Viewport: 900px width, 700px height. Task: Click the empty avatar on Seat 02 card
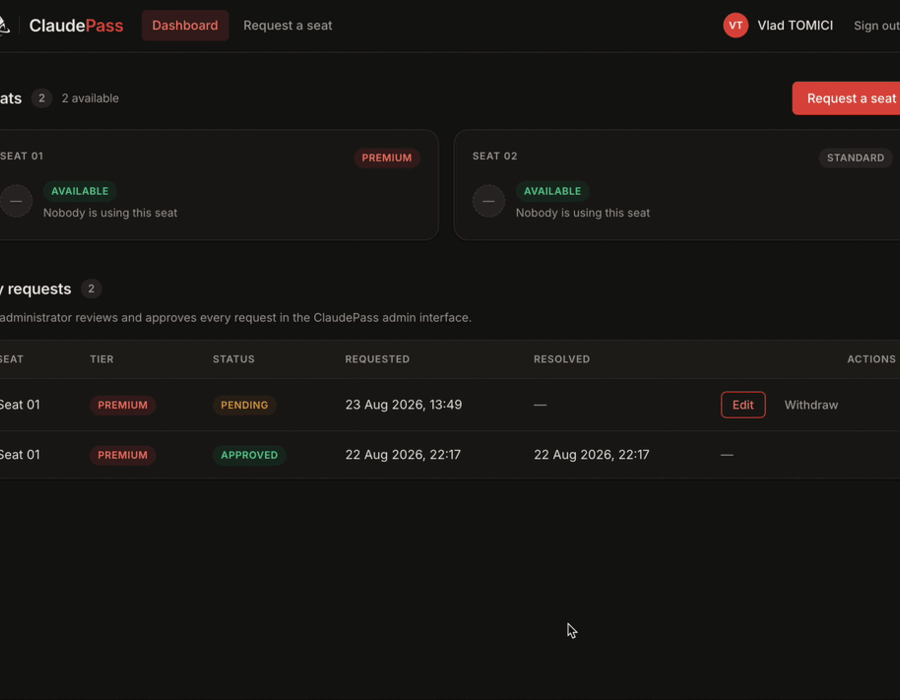pyautogui.click(x=488, y=201)
